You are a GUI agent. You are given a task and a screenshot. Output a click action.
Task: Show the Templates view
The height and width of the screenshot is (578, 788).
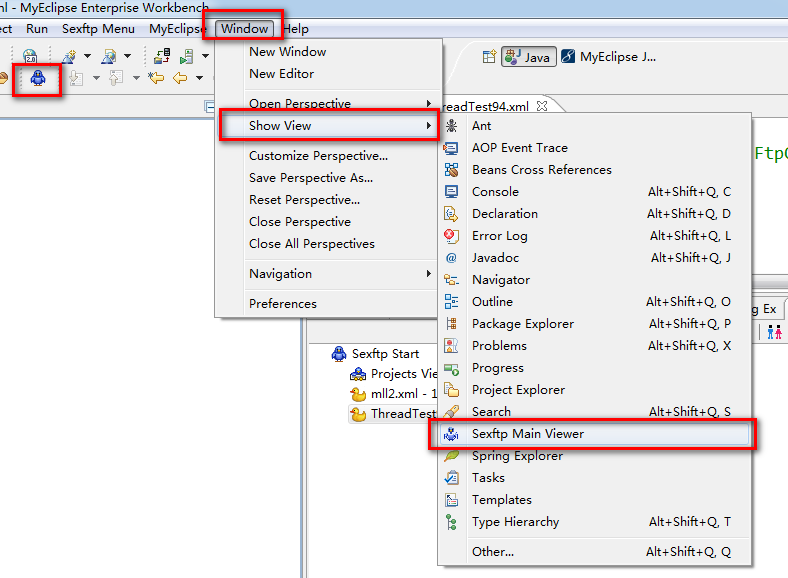point(595,500)
